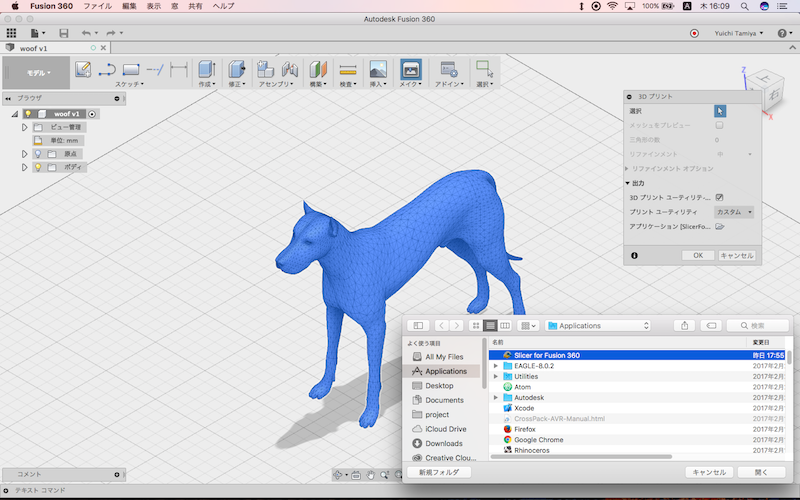Select Slicer for Fusion 360 file row
This screenshot has height=500, width=800.
pyautogui.click(x=637, y=355)
